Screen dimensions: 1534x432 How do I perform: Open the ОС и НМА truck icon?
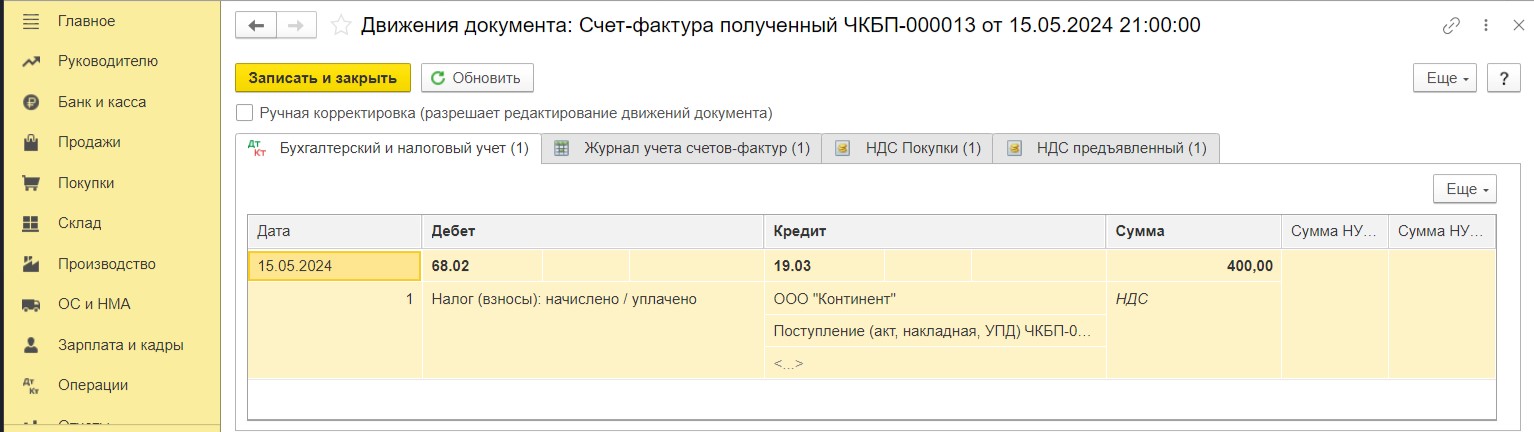coord(30,304)
